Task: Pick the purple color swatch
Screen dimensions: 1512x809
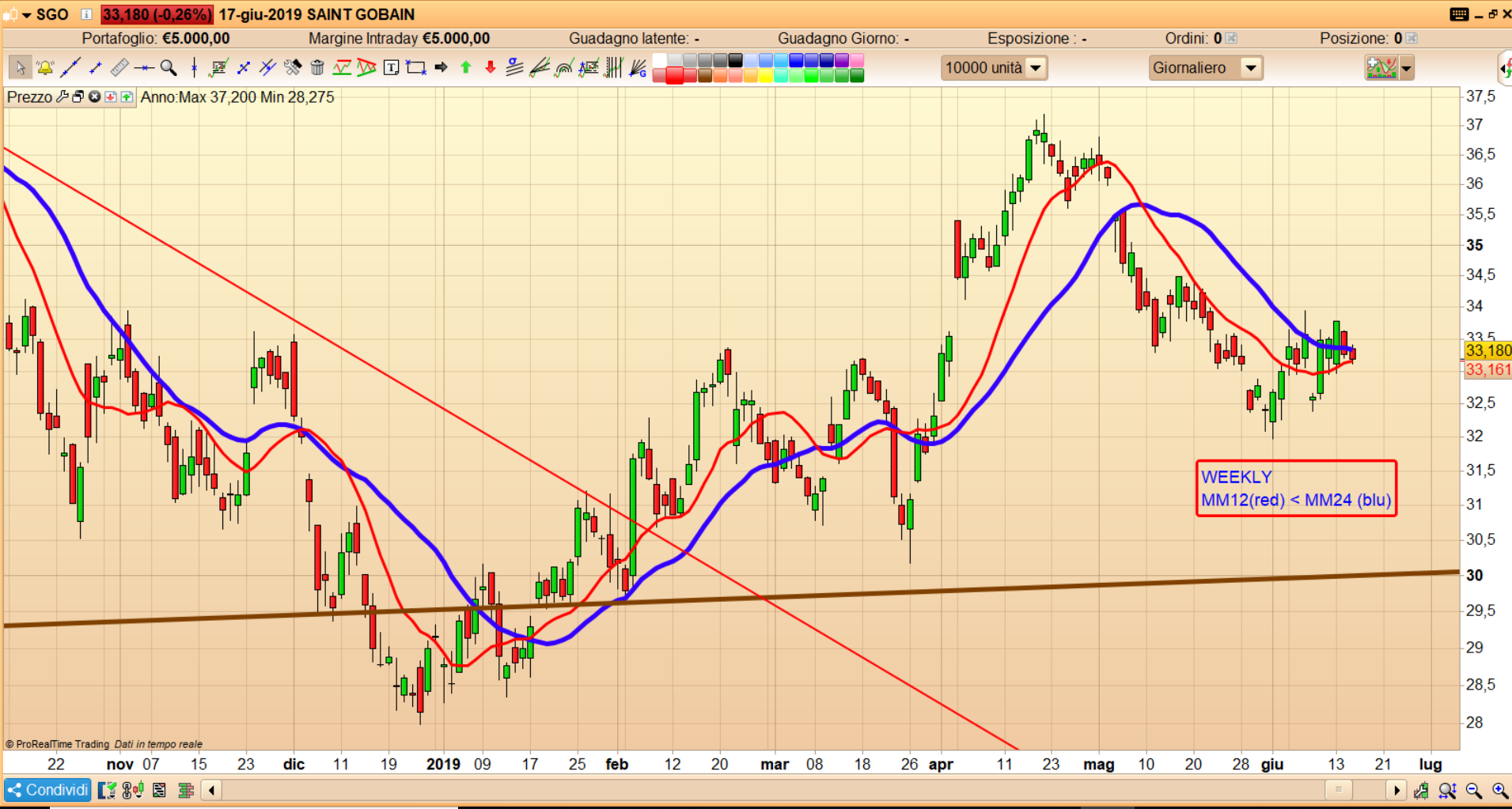Action: (x=841, y=60)
